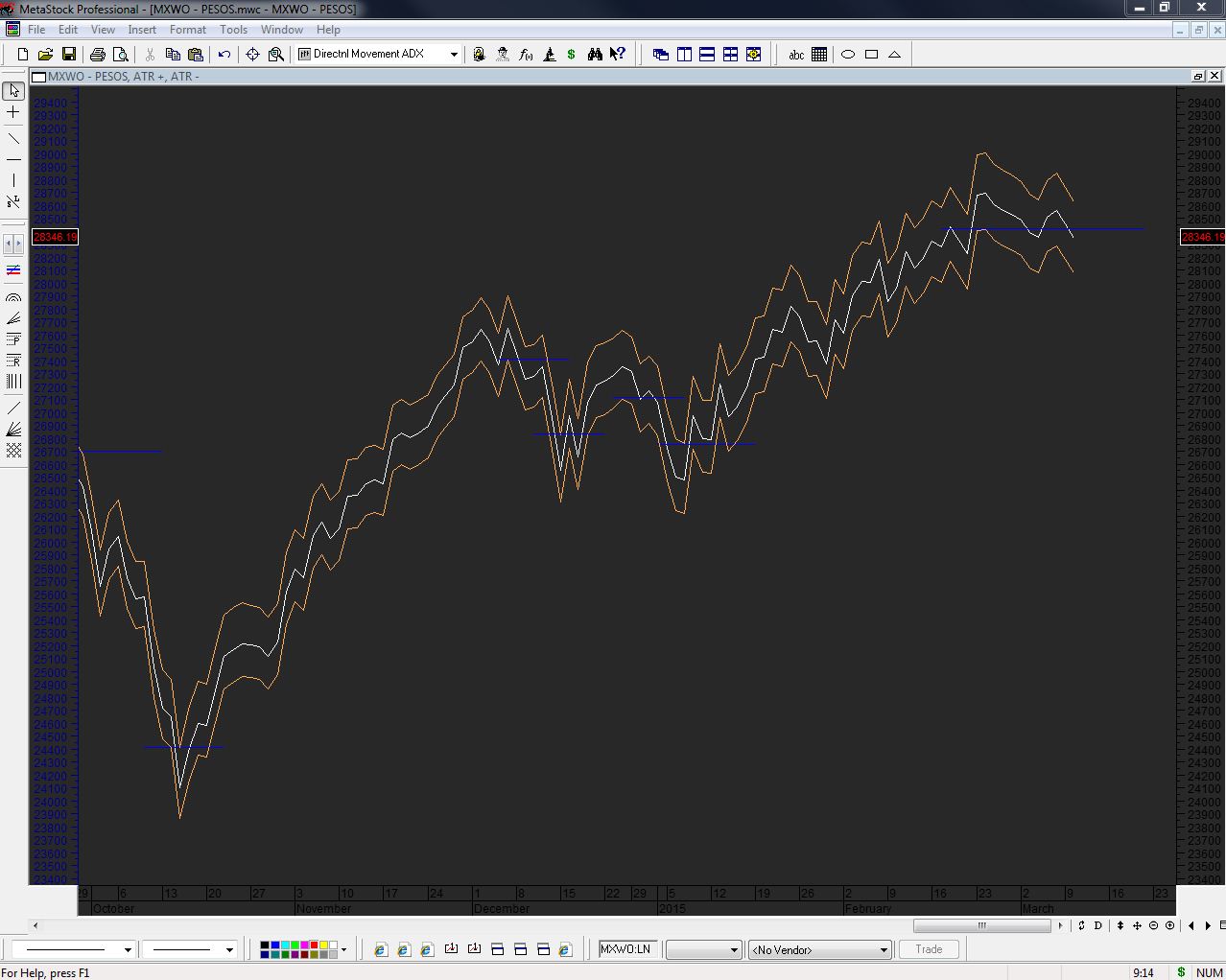The image size is (1226, 980).
Task: Open the View menu
Action: pyautogui.click(x=103, y=30)
